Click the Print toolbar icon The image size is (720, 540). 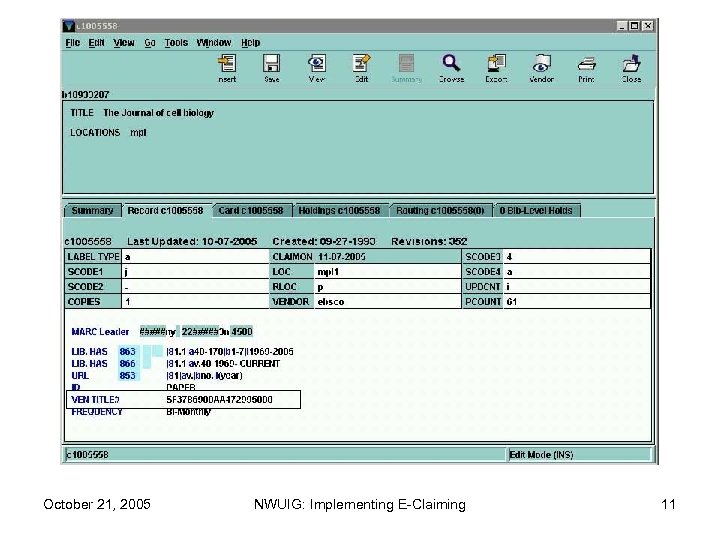(586, 68)
